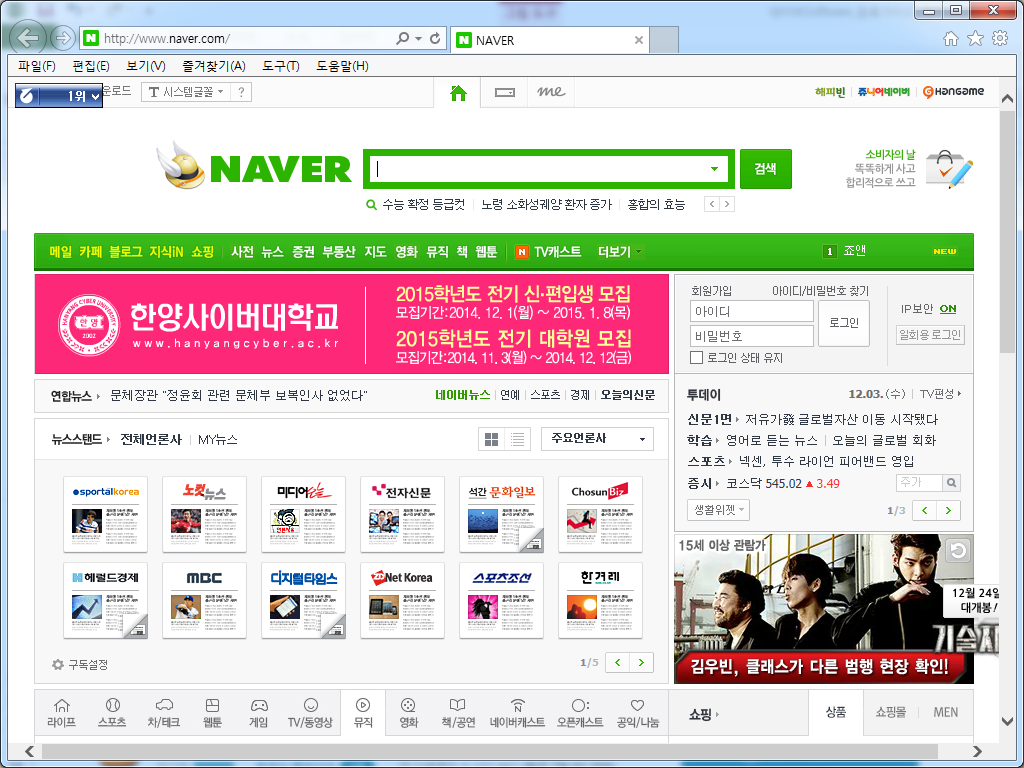Switch newsstand to list view

pos(517,440)
